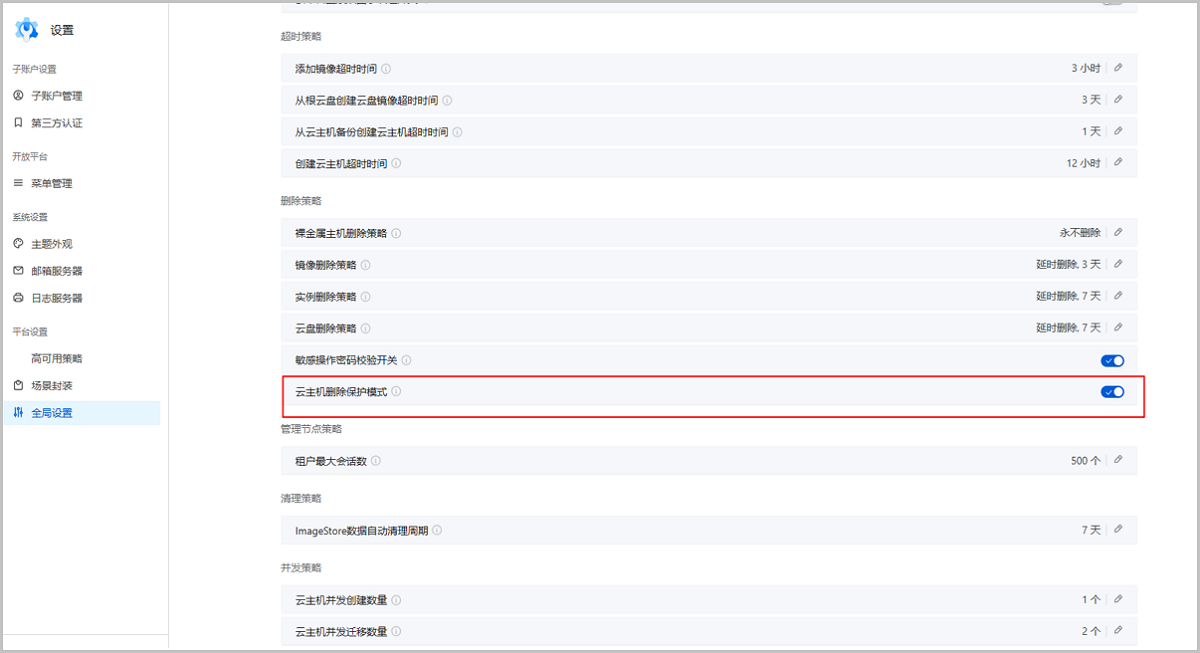Edit ImageStore数据自动清理周期 value

coord(1118,530)
